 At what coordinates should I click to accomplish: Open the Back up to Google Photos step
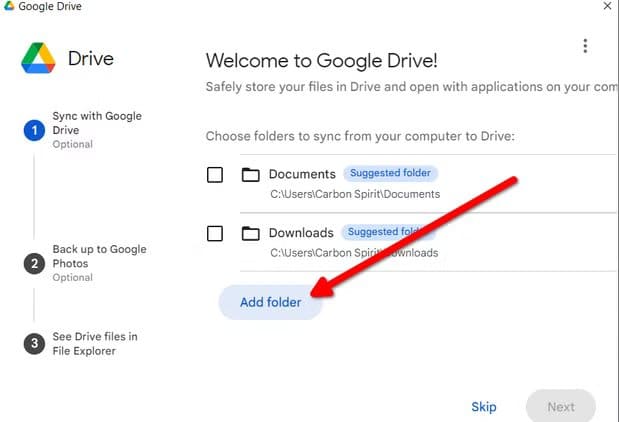pos(99,256)
